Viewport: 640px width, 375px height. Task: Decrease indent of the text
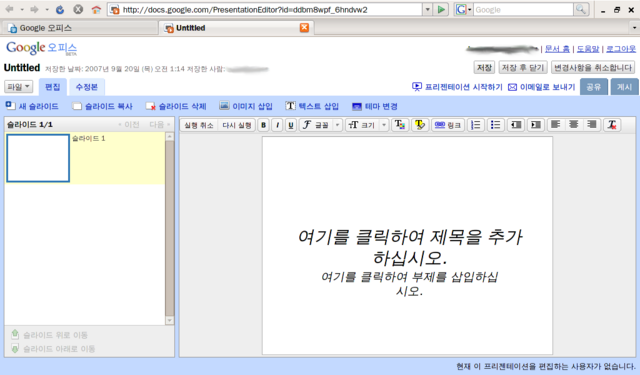(x=516, y=125)
